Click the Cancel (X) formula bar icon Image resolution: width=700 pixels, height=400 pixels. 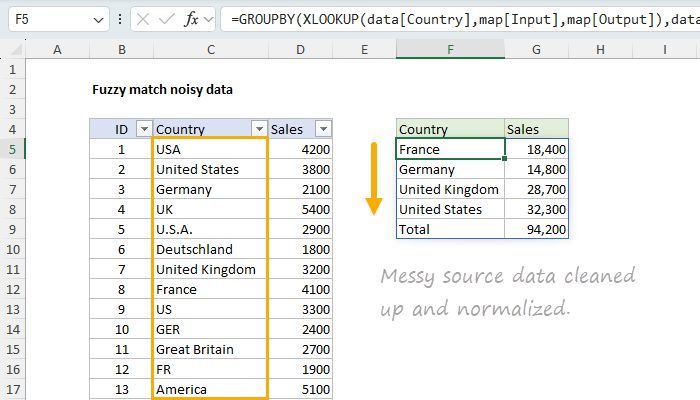click(143, 19)
